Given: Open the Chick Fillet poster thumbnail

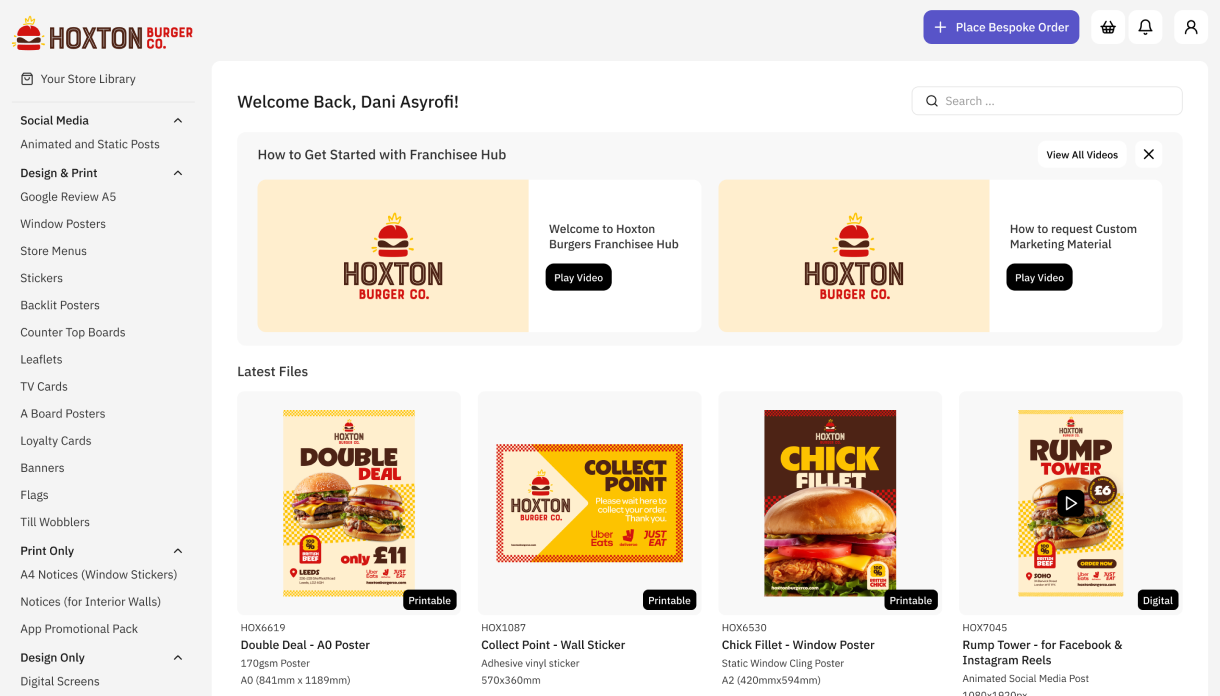Looking at the screenshot, I should pos(830,503).
